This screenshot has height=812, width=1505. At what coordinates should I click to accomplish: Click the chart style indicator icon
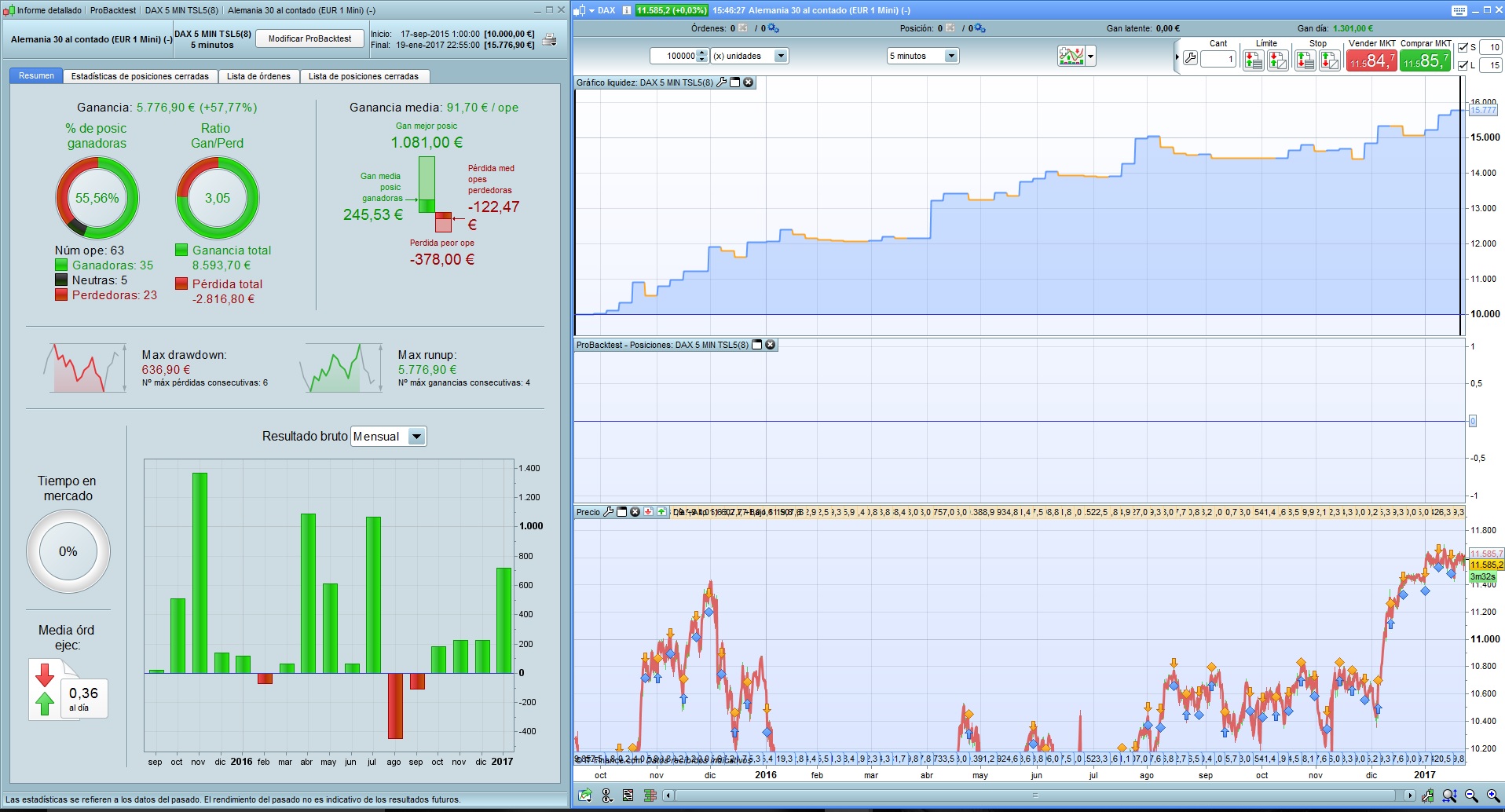tap(1071, 56)
